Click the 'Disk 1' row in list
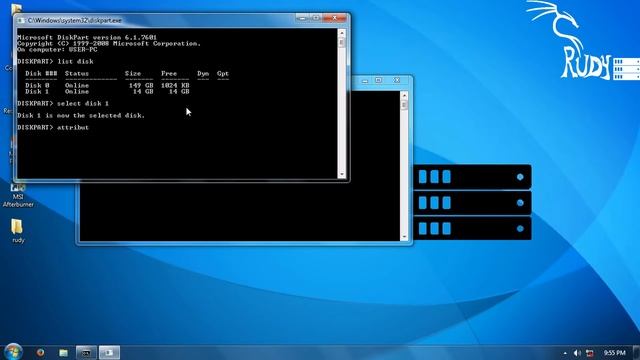The height and width of the screenshot is (360, 640). [x=107, y=91]
